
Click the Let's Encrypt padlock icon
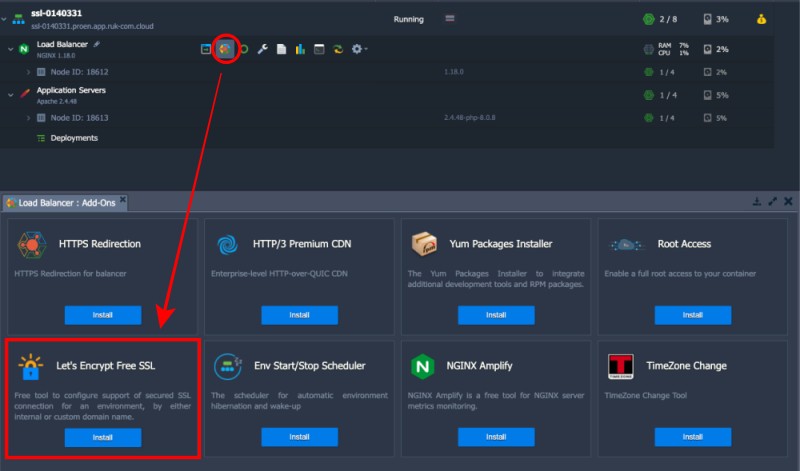pos(31,366)
